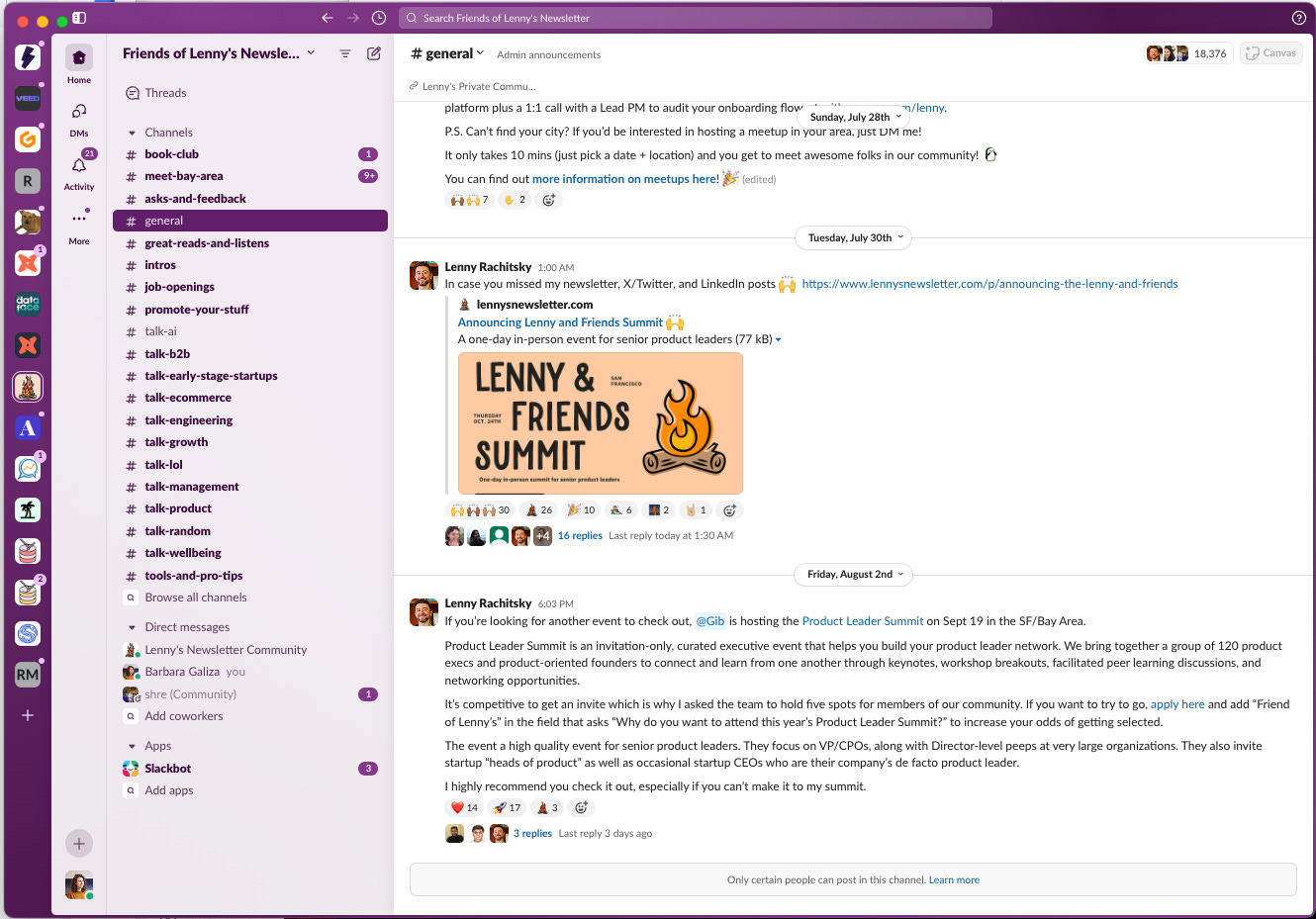The image size is (1316, 919).
Task: Toggle the campfire reaction with 3
Action: pos(547,807)
